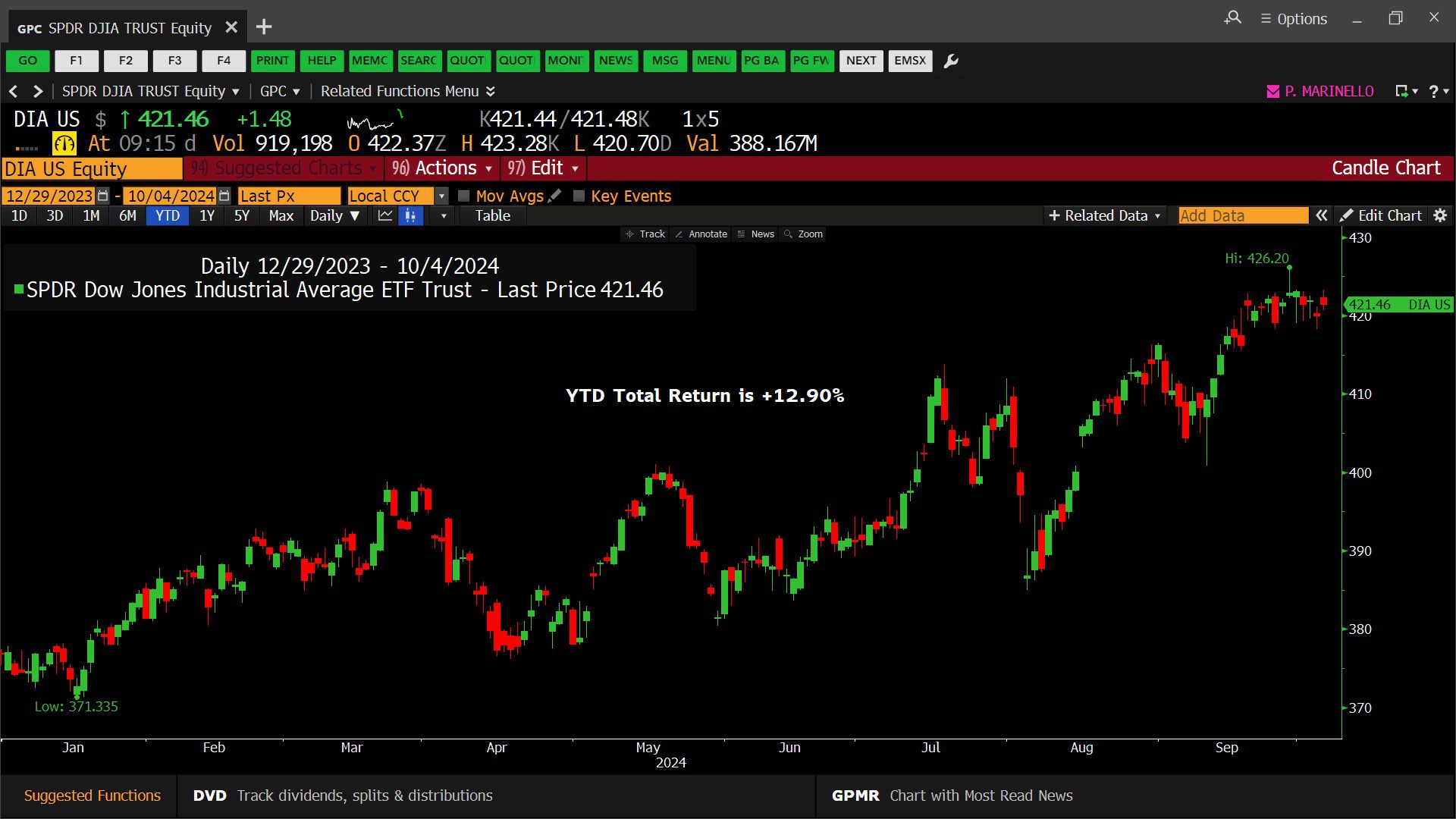This screenshot has height=819, width=1456.
Task: Open the Daily periodicity dropdown
Action: point(334,215)
